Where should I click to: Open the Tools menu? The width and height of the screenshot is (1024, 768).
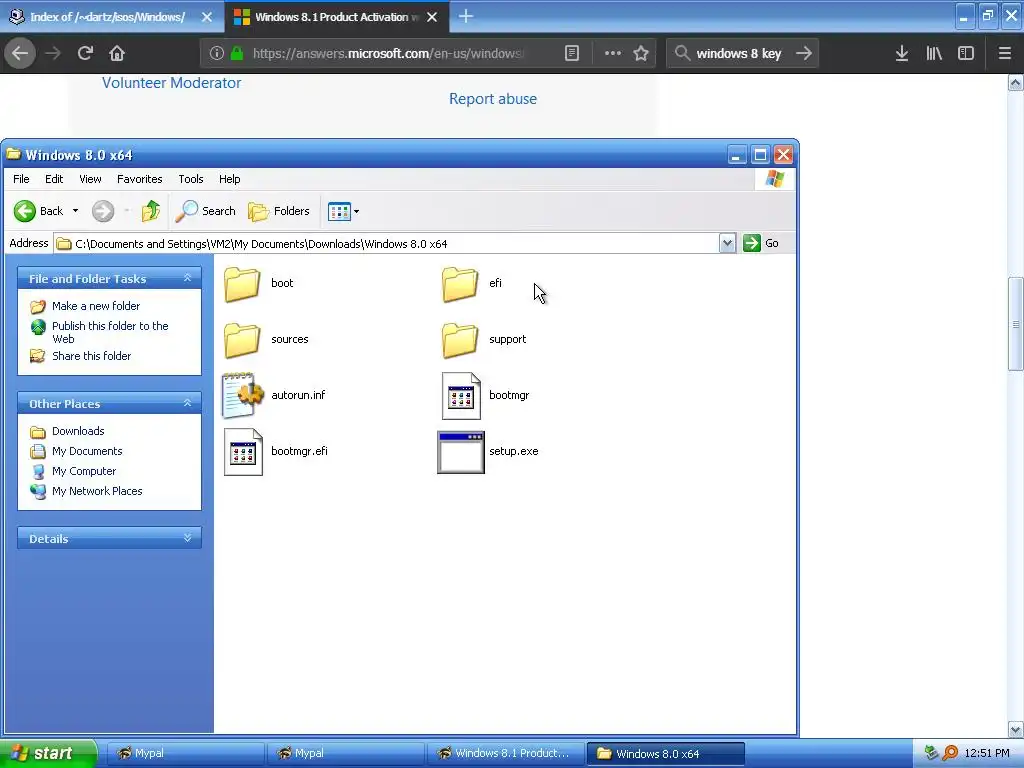coord(191,179)
